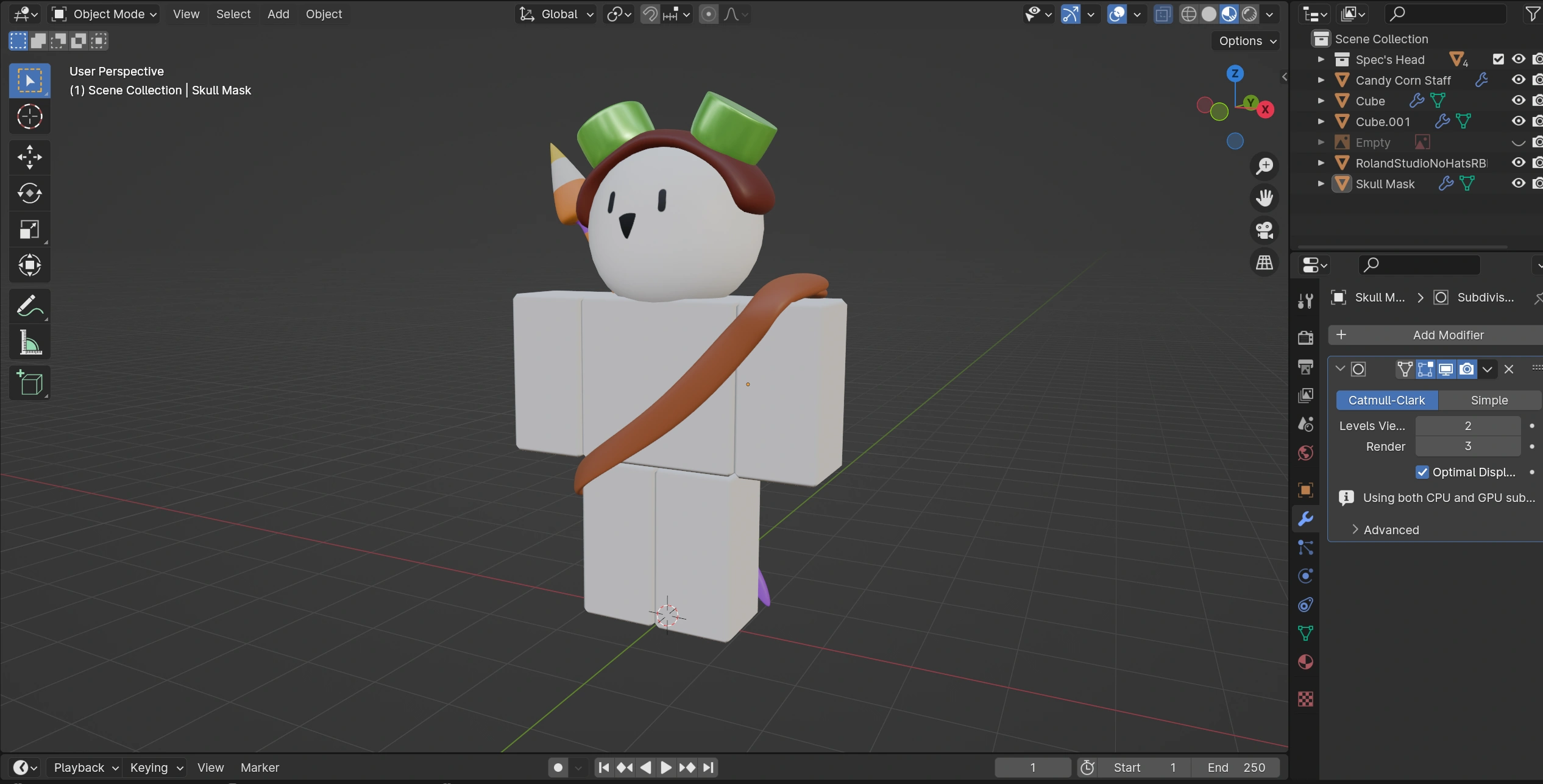Open Material properties tab
1543x784 pixels.
coord(1305,662)
